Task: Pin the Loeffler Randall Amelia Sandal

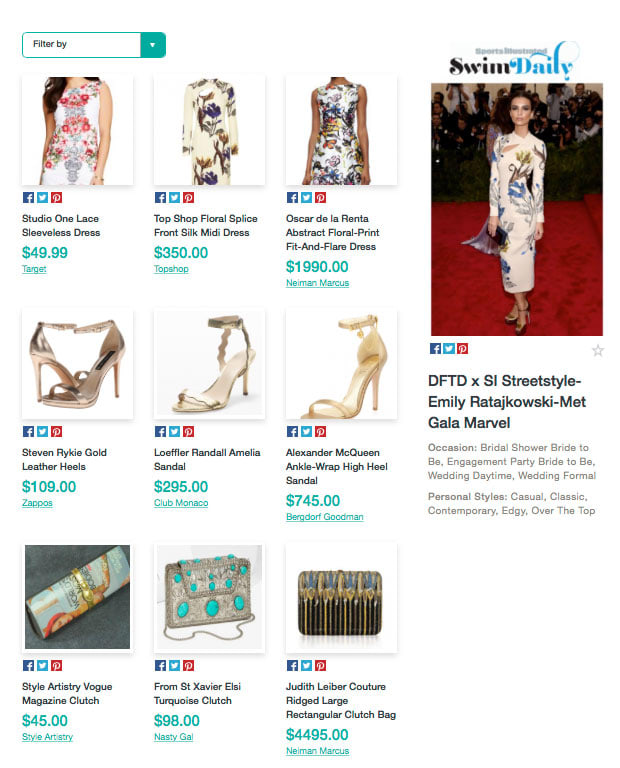Action: [x=189, y=432]
